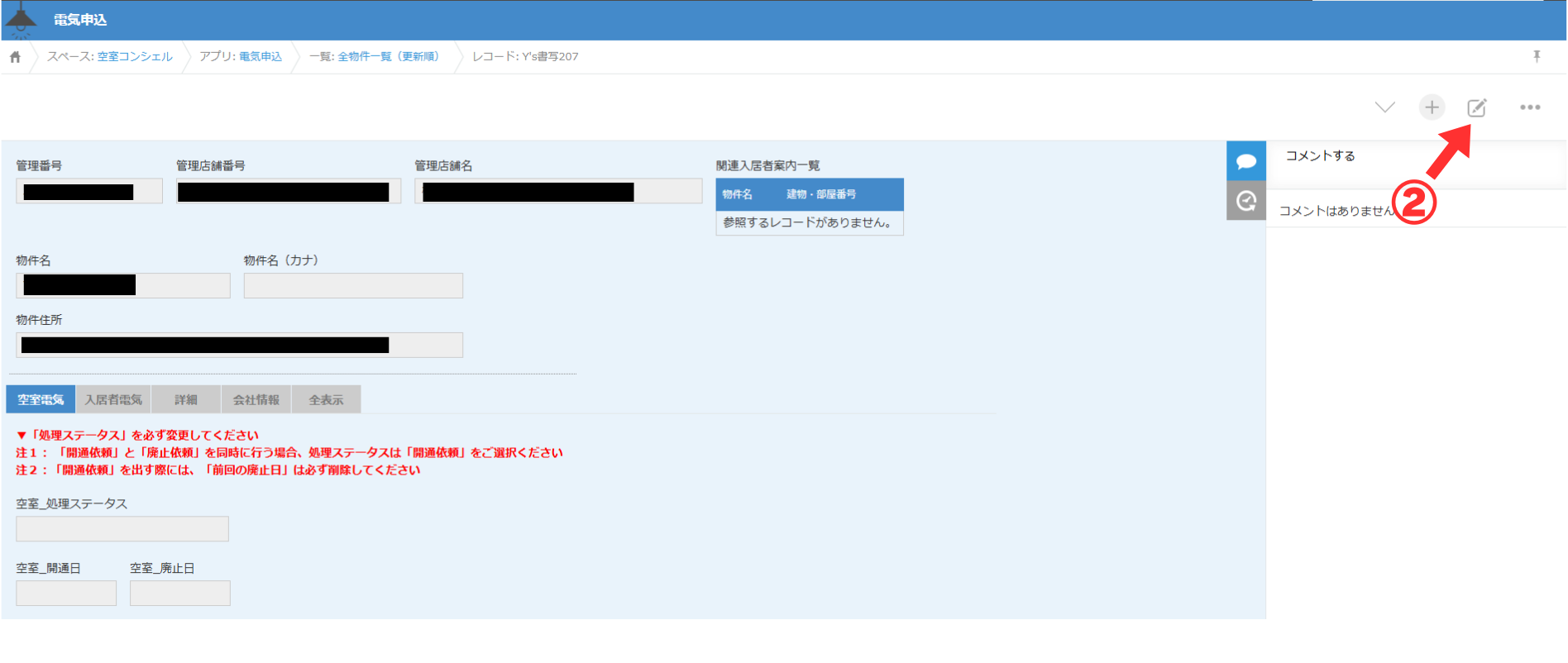Click the home icon in breadcrumb
Image resolution: width=1568 pixels, height=663 pixels.
coord(15,57)
